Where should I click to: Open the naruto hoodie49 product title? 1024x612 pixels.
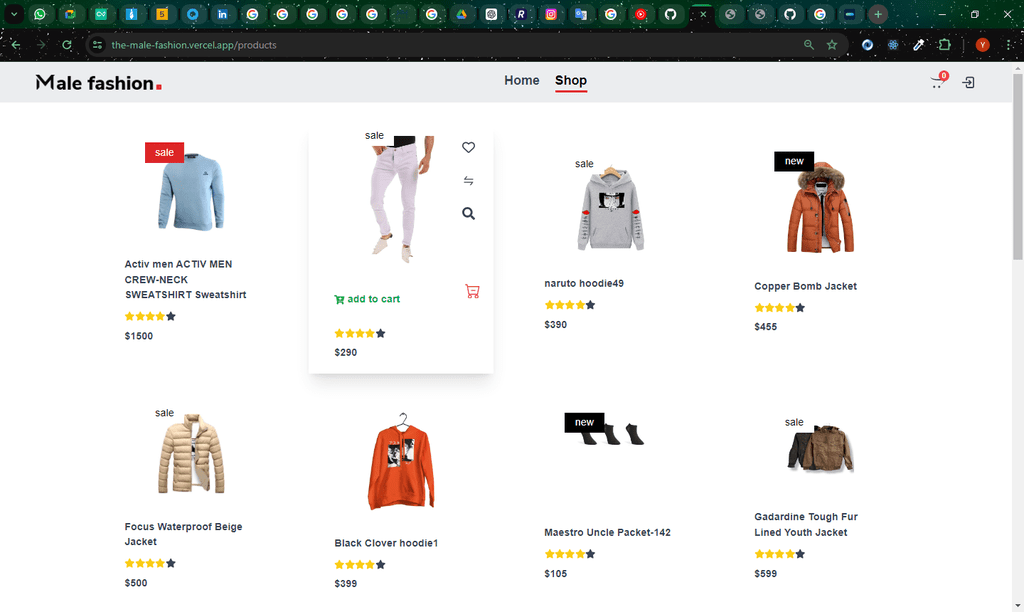[584, 283]
